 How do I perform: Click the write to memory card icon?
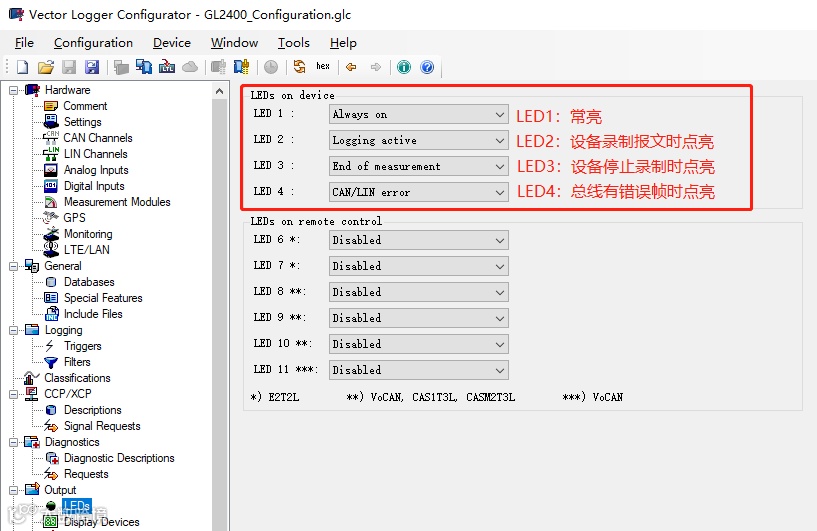coord(144,67)
